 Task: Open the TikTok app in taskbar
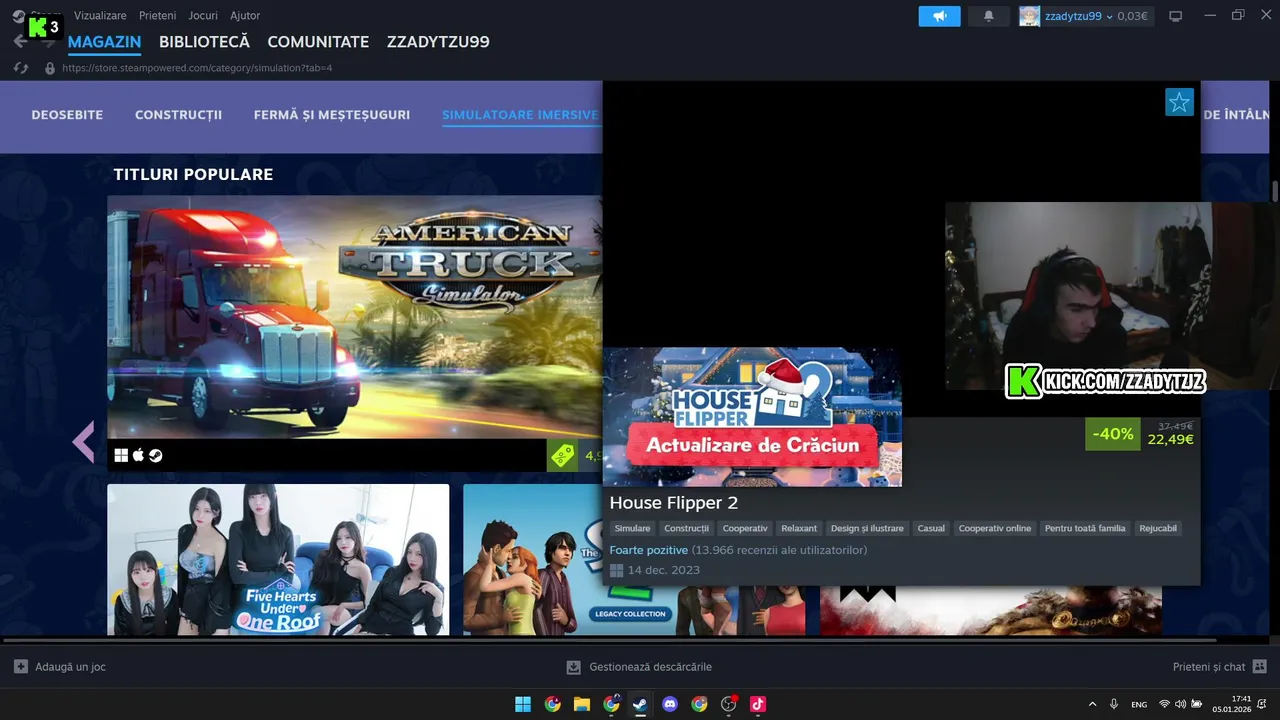pos(758,704)
